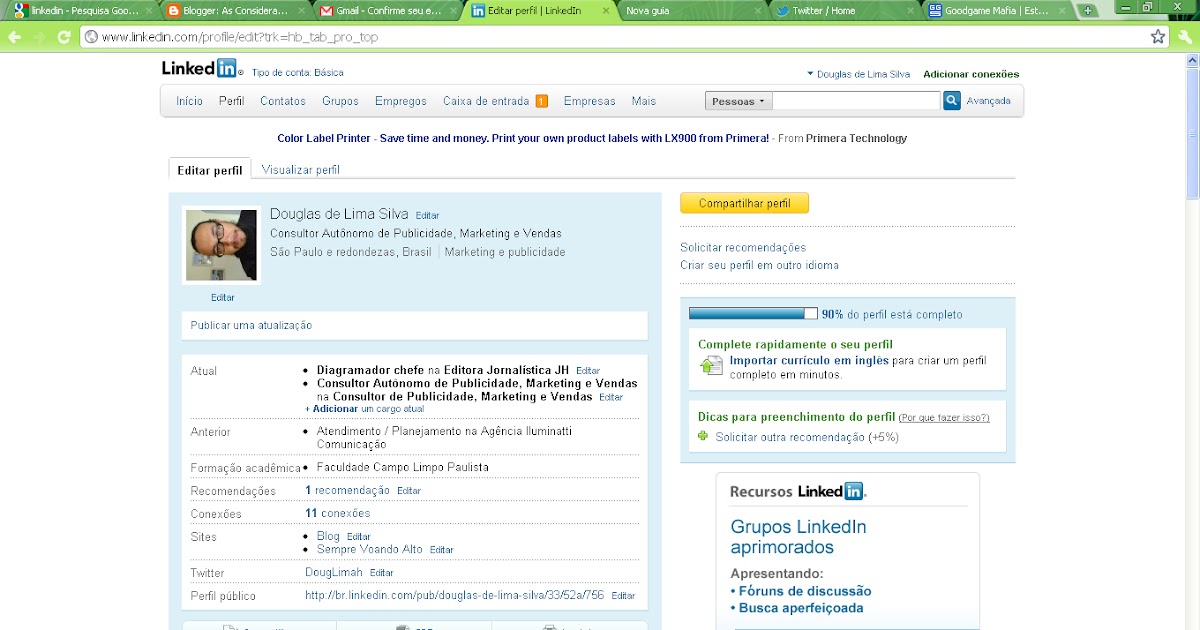Click Editar beside Editora Jornalística JH

(x=588, y=371)
